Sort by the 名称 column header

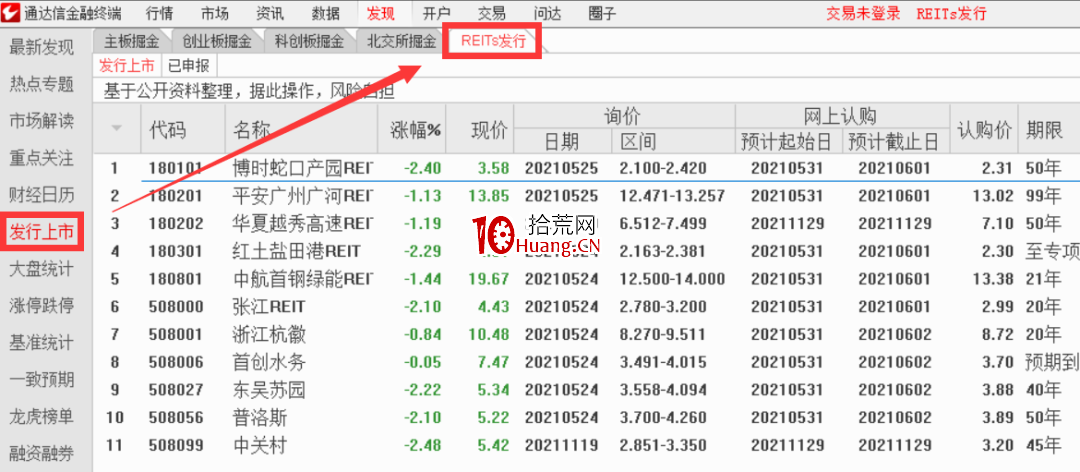coord(251,130)
